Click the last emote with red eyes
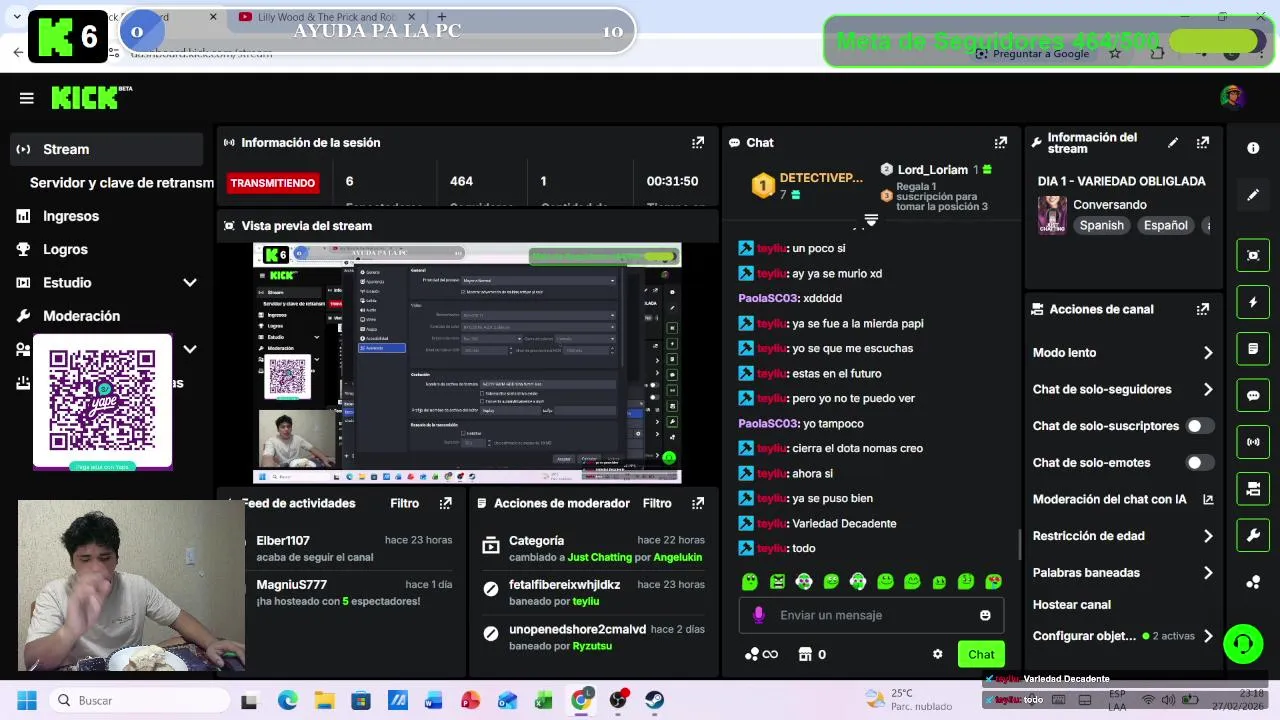This screenshot has width=1280, height=720. click(x=993, y=581)
